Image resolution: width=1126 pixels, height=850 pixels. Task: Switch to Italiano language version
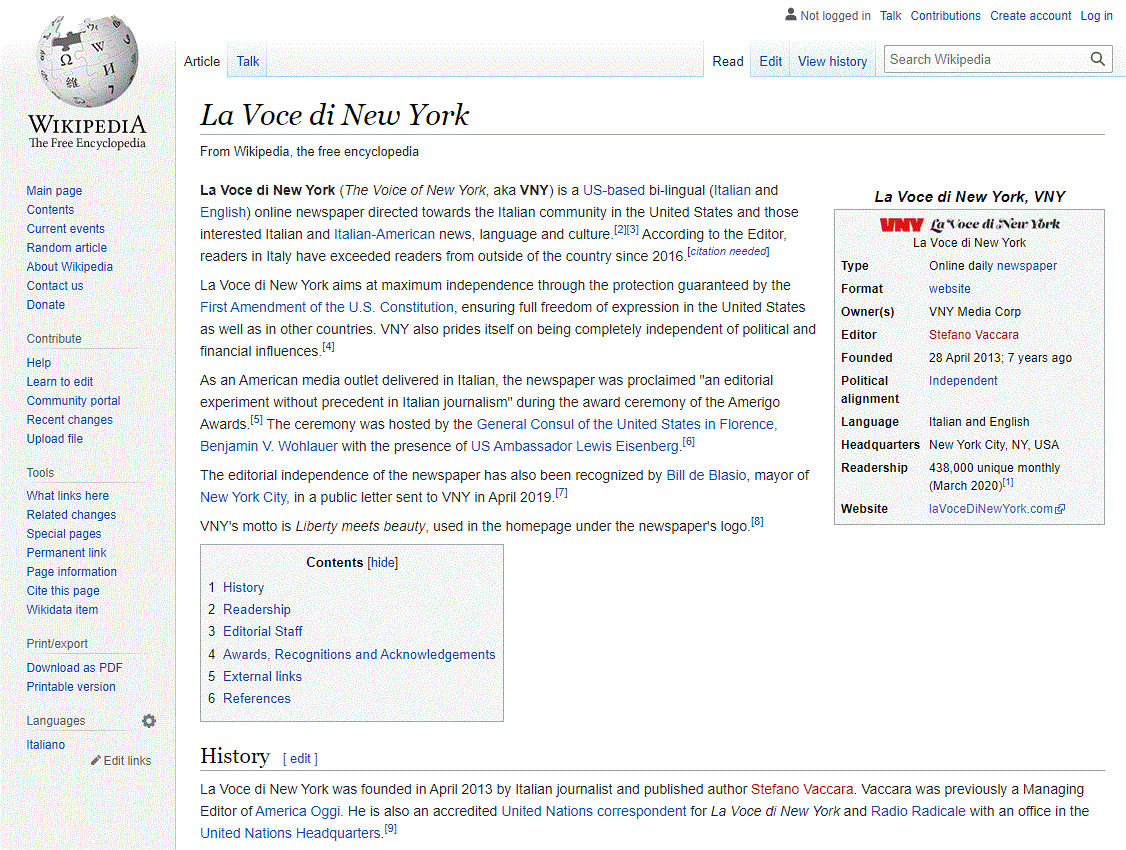pos(46,745)
